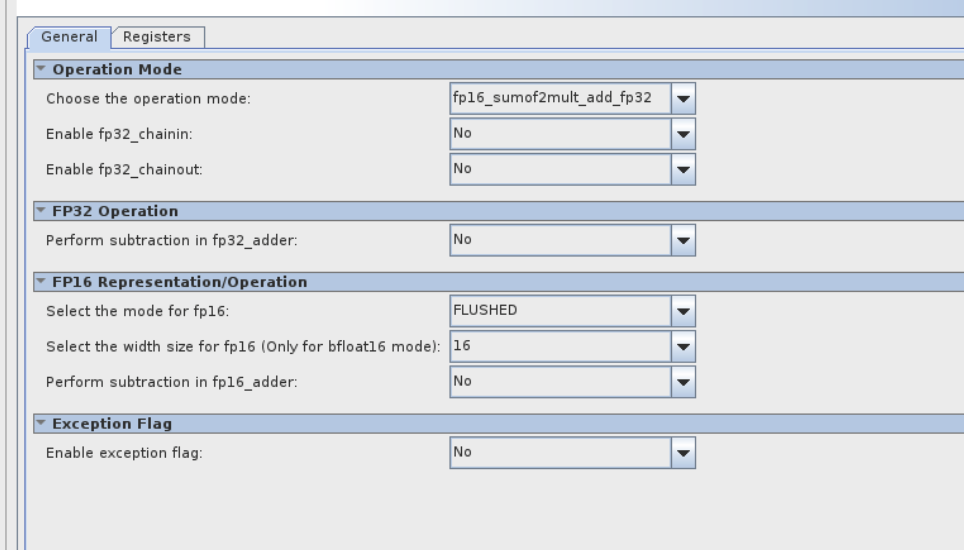Open the operation mode dropdown arrow

click(683, 99)
